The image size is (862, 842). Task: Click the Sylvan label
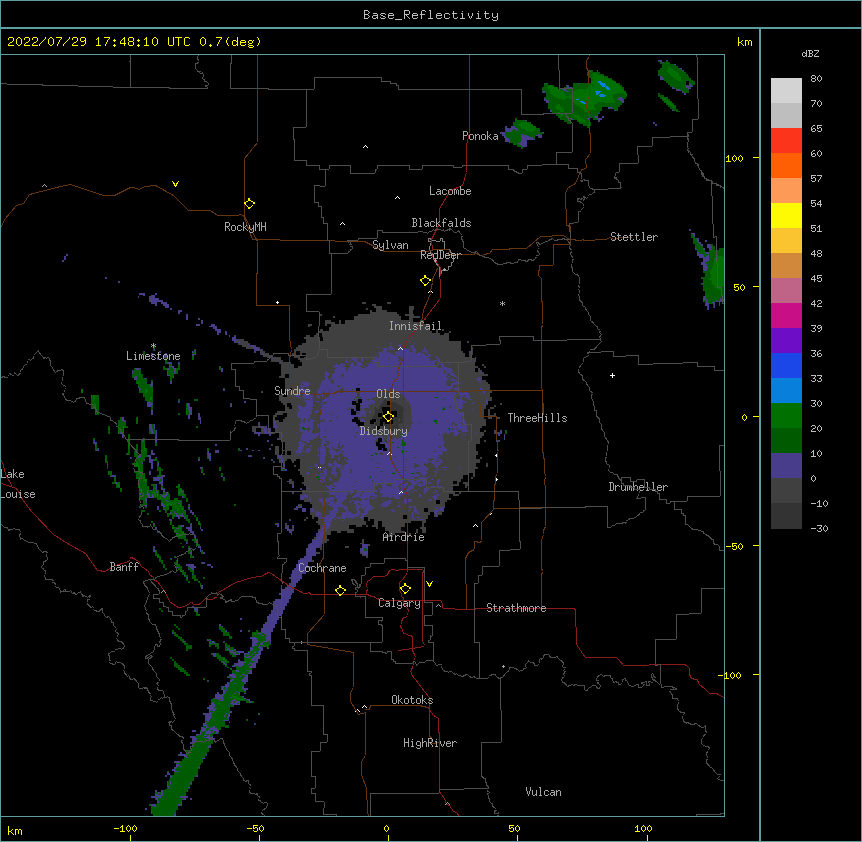pyautogui.click(x=390, y=245)
